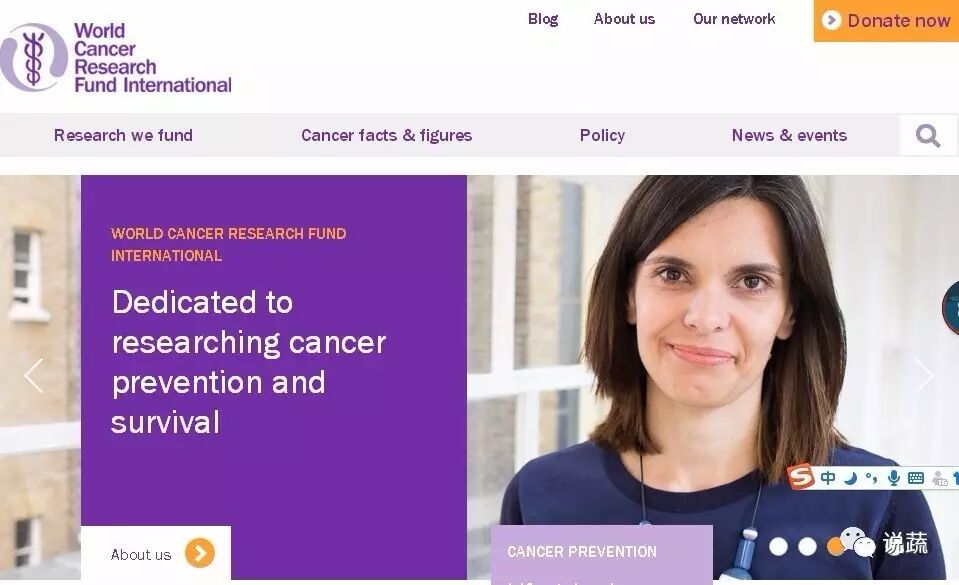Viewport: 959px width, 585px height.
Task: Click the Sogou S logo icon
Action: point(801,477)
